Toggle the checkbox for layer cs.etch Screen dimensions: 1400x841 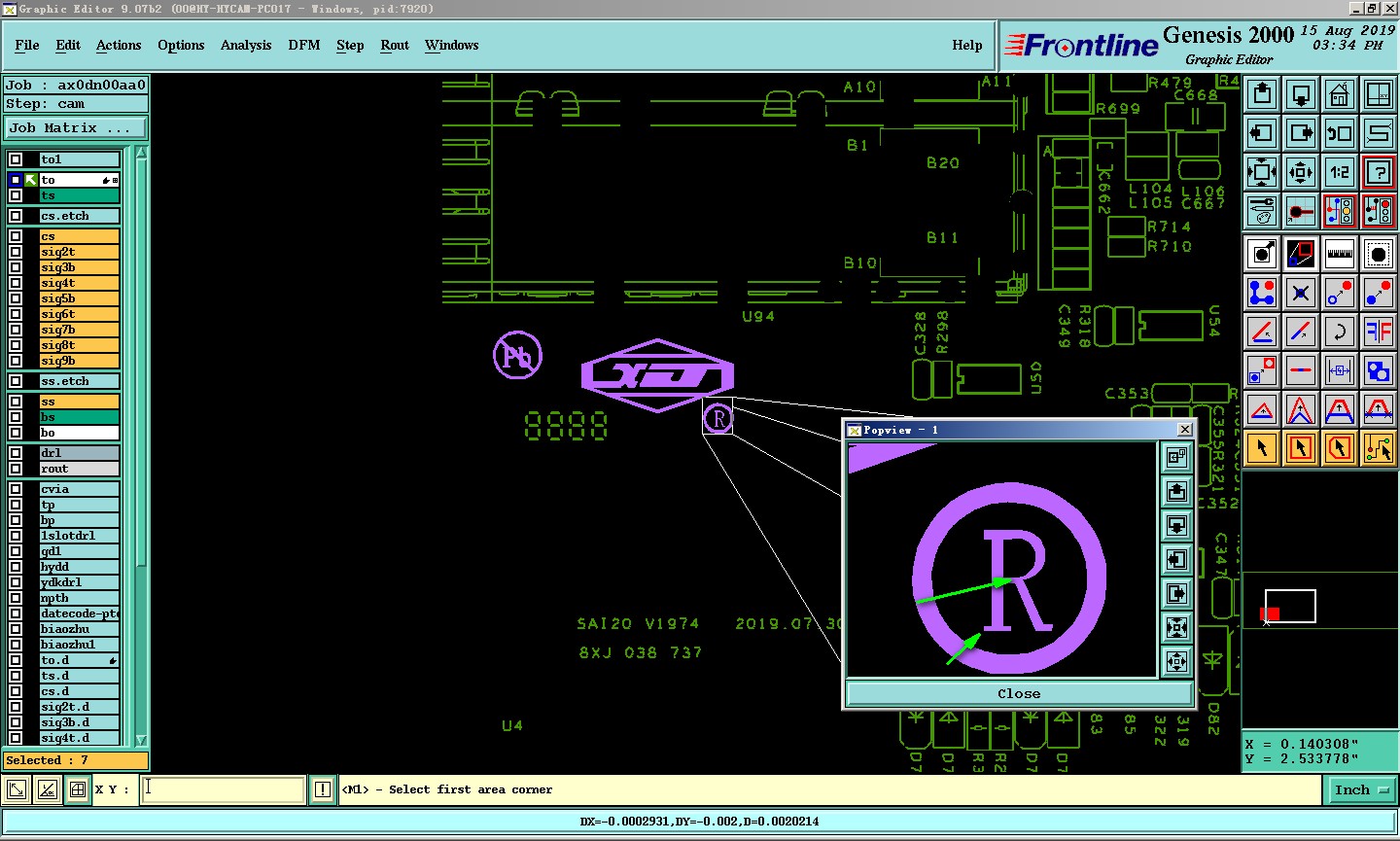(16, 216)
